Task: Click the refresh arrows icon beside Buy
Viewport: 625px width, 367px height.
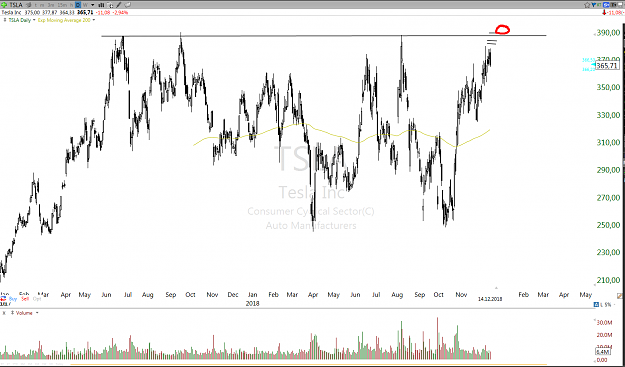Action: click(3, 298)
